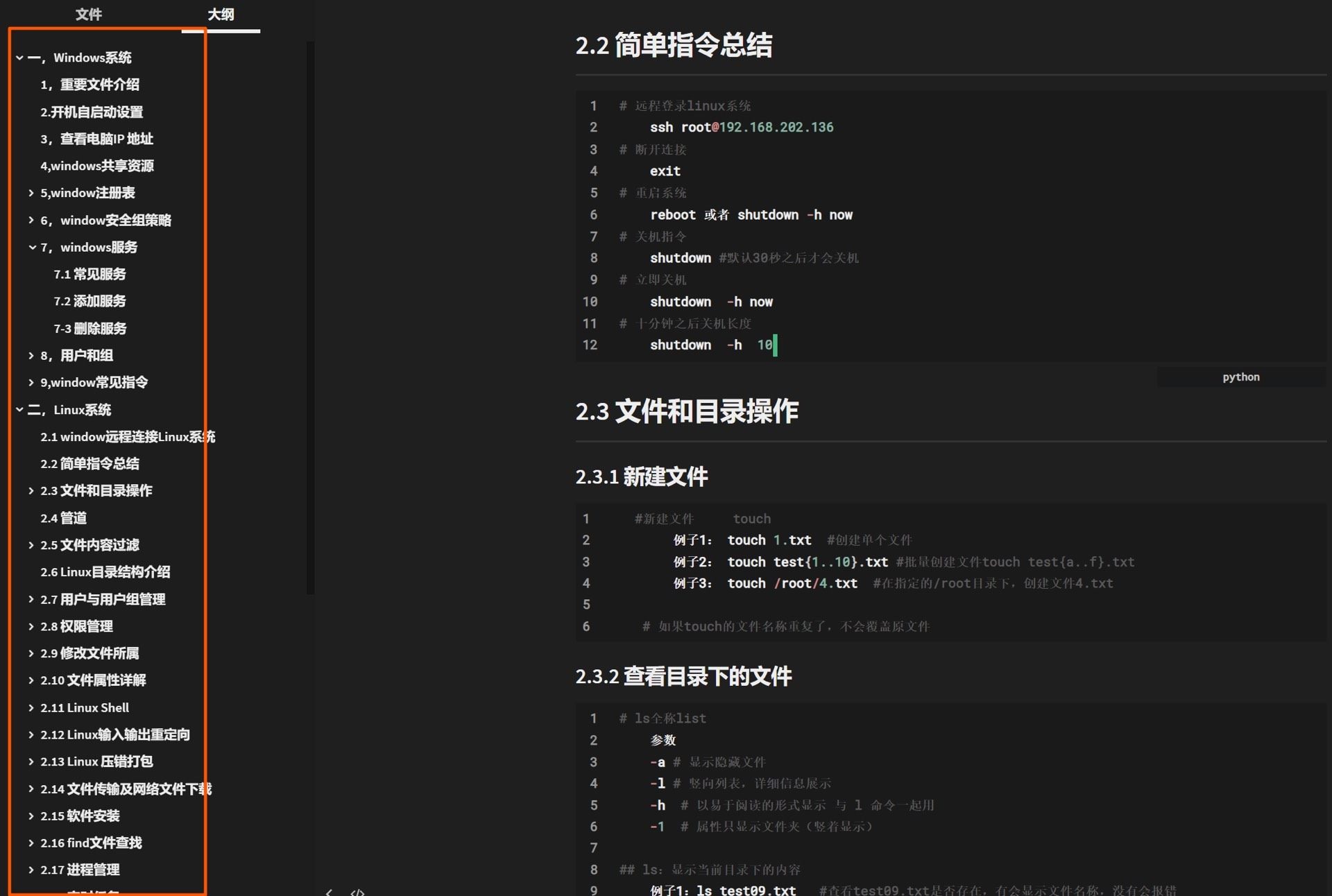1332x896 pixels.
Task: Expand the 8，用户和组 outline item
Action: 31,355
